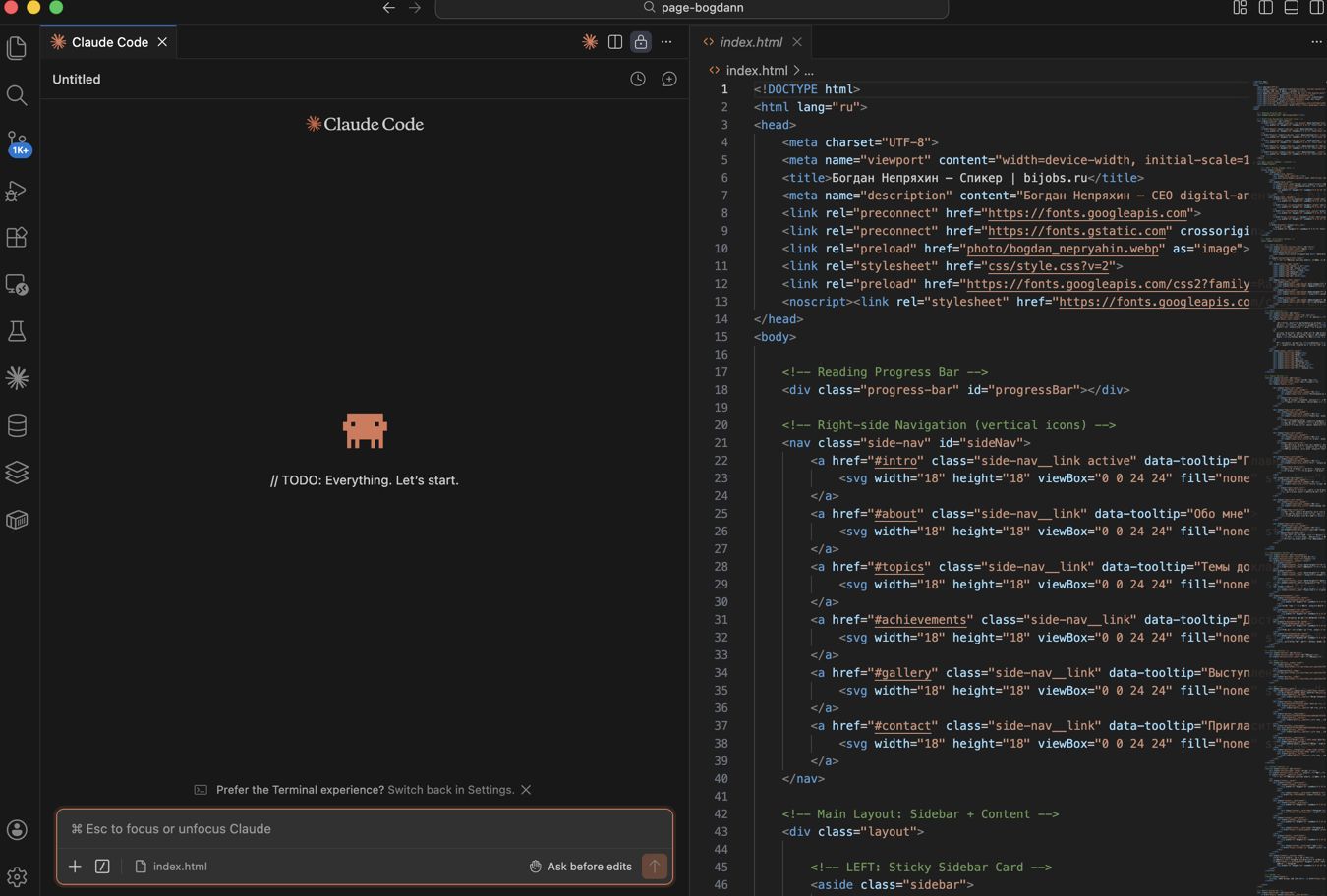This screenshot has height=896, width=1327.
Task: Start a new Claude chat conversation
Action: click(669, 80)
